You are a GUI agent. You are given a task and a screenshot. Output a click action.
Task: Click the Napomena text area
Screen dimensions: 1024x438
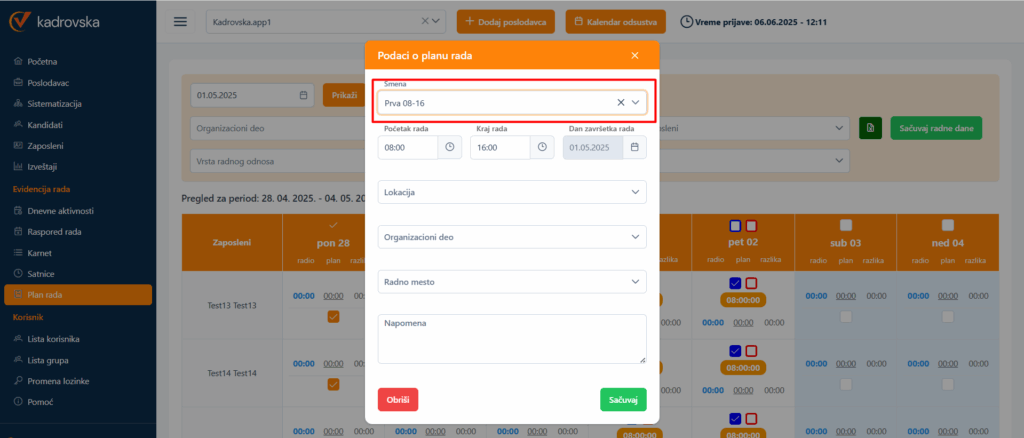pos(512,340)
